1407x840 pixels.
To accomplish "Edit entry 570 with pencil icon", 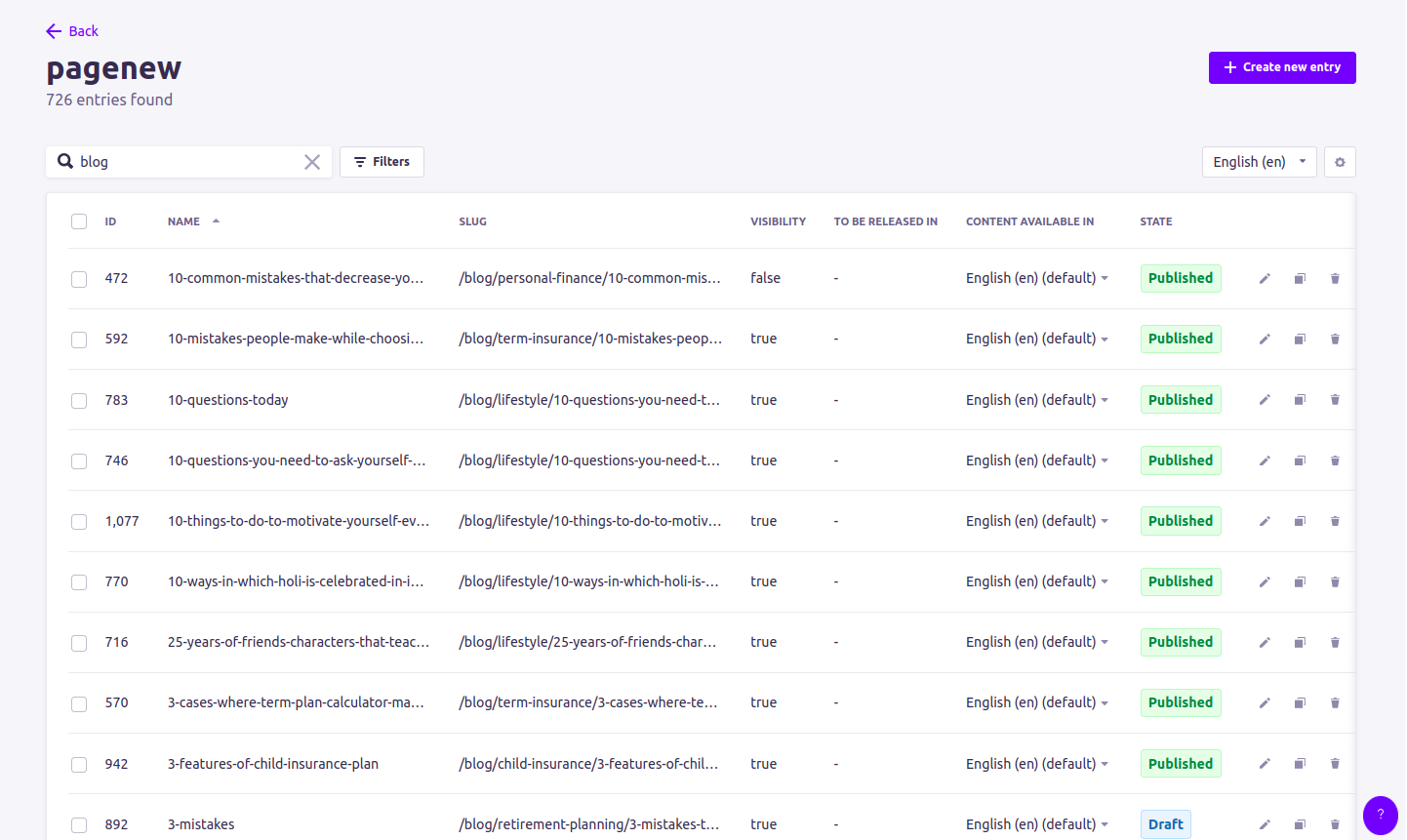I will [x=1265, y=703].
